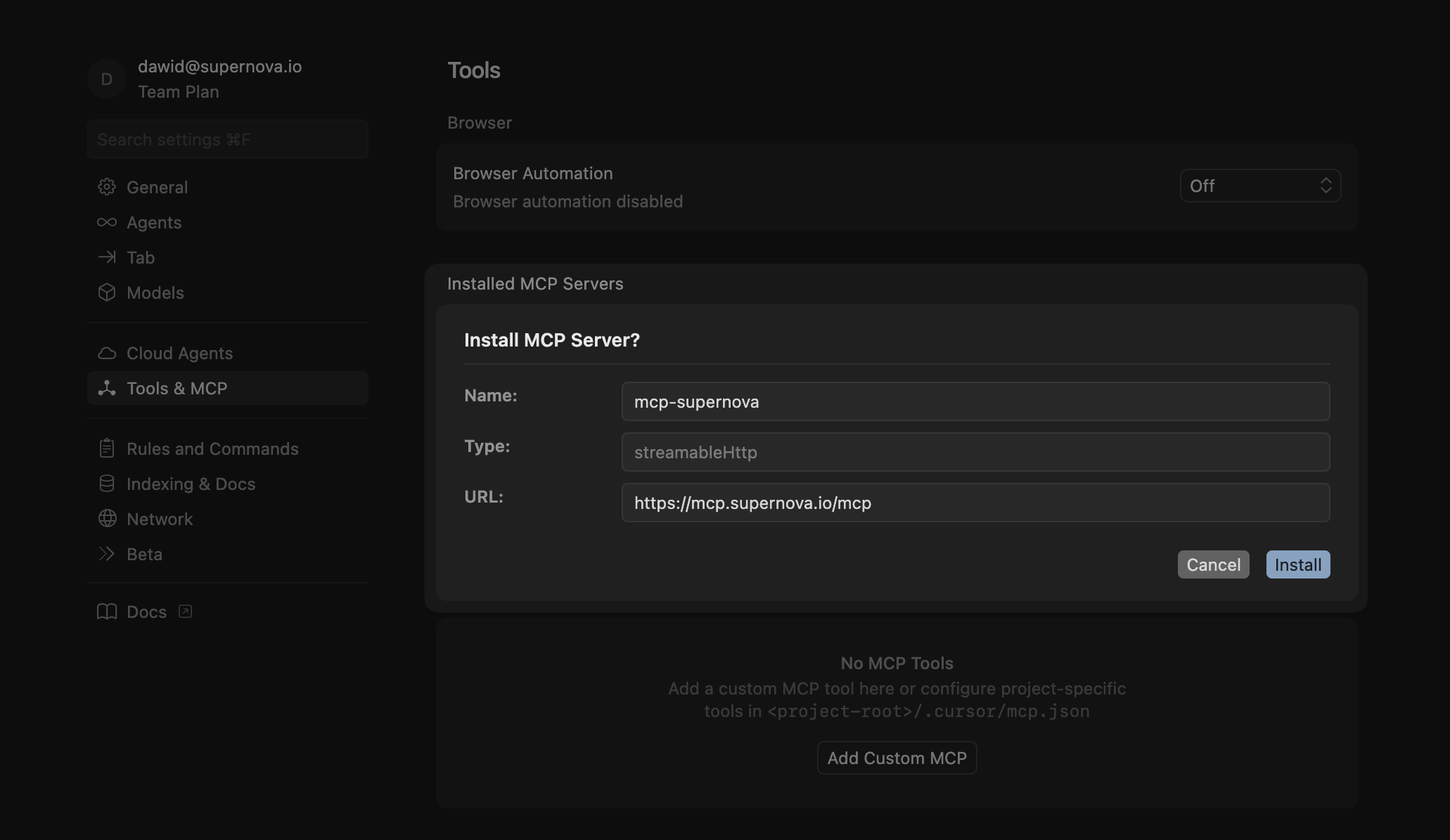This screenshot has height=840, width=1450.
Task: Click the Rules and Commands clipboard icon
Action: (x=107, y=448)
